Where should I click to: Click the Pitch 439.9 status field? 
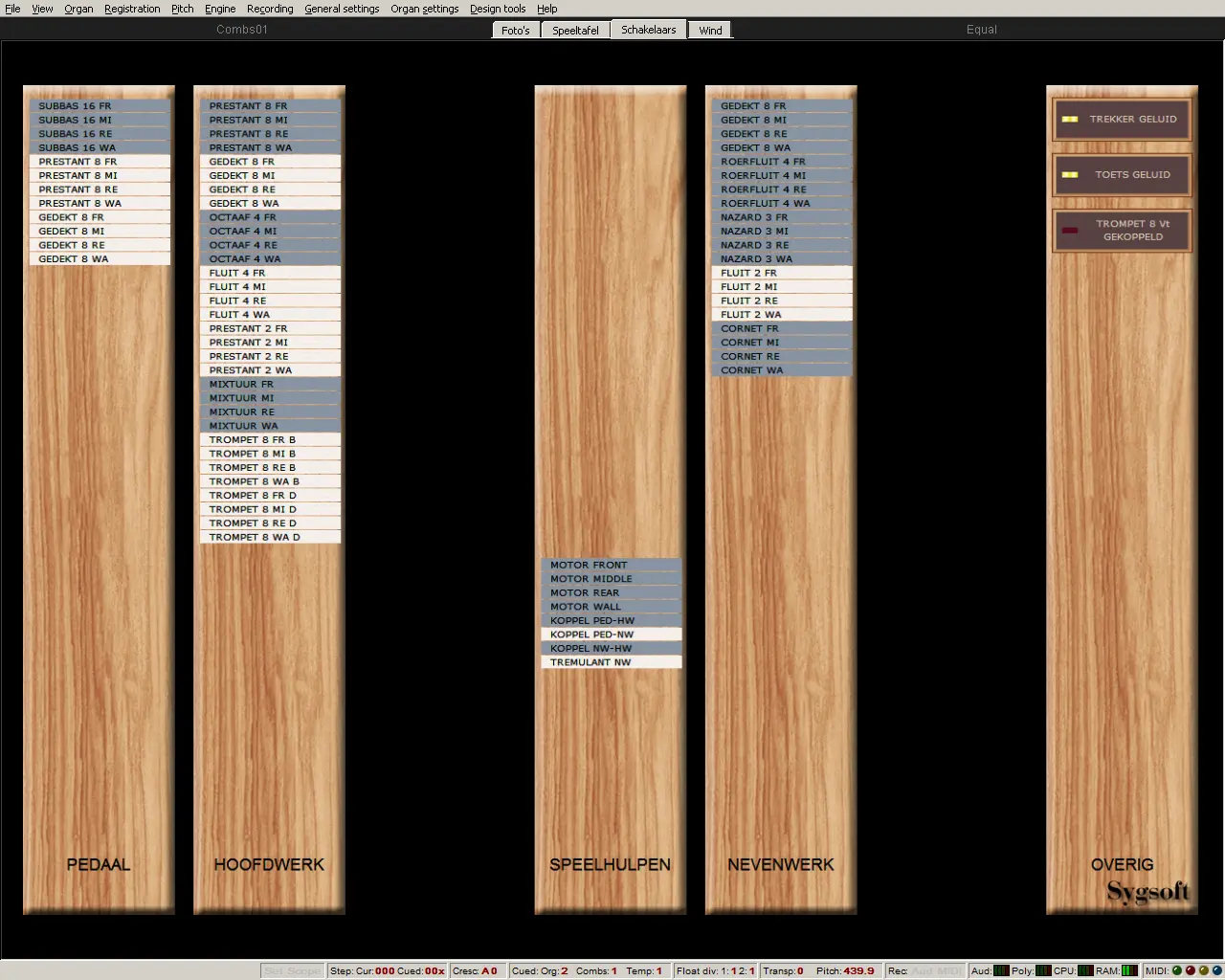pos(845,970)
